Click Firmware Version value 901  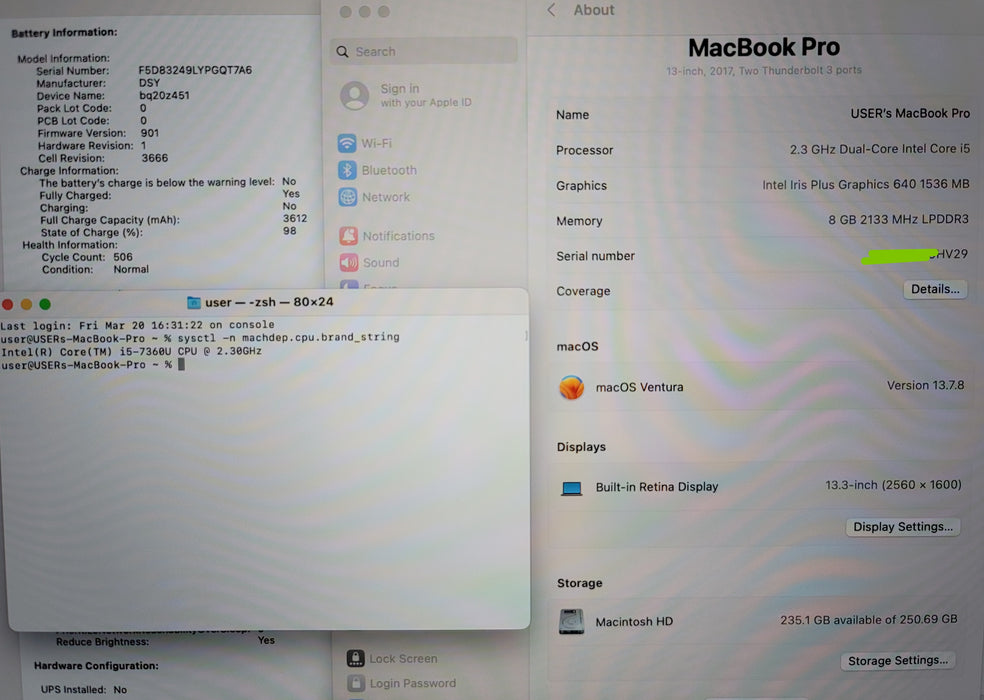(149, 133)
